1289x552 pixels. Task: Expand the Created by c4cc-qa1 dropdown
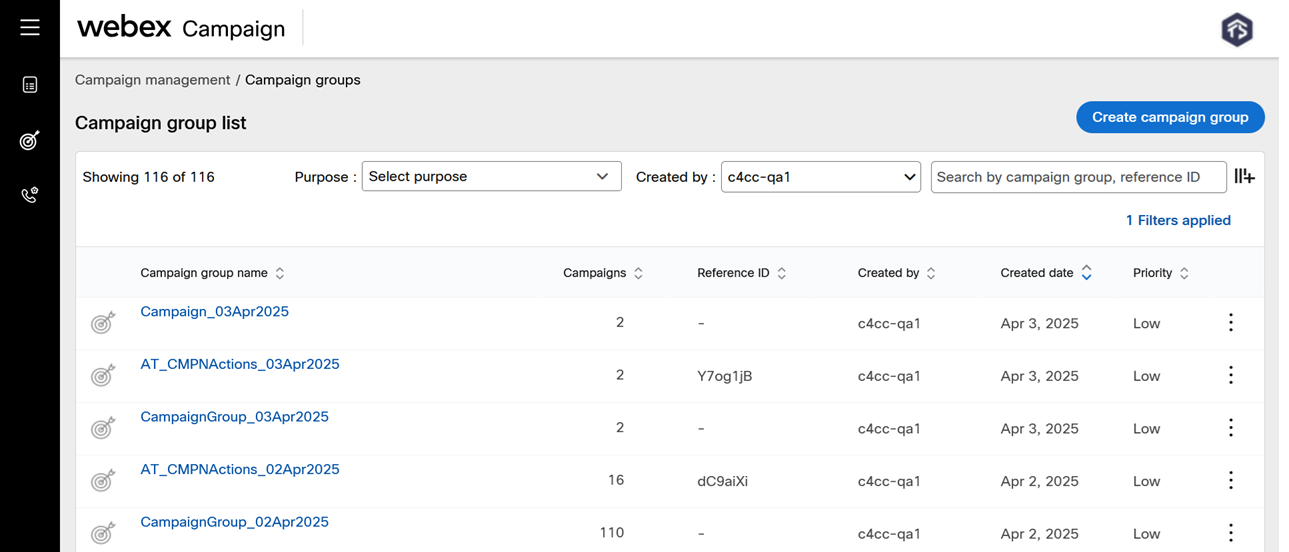click(x=821, y=176)
